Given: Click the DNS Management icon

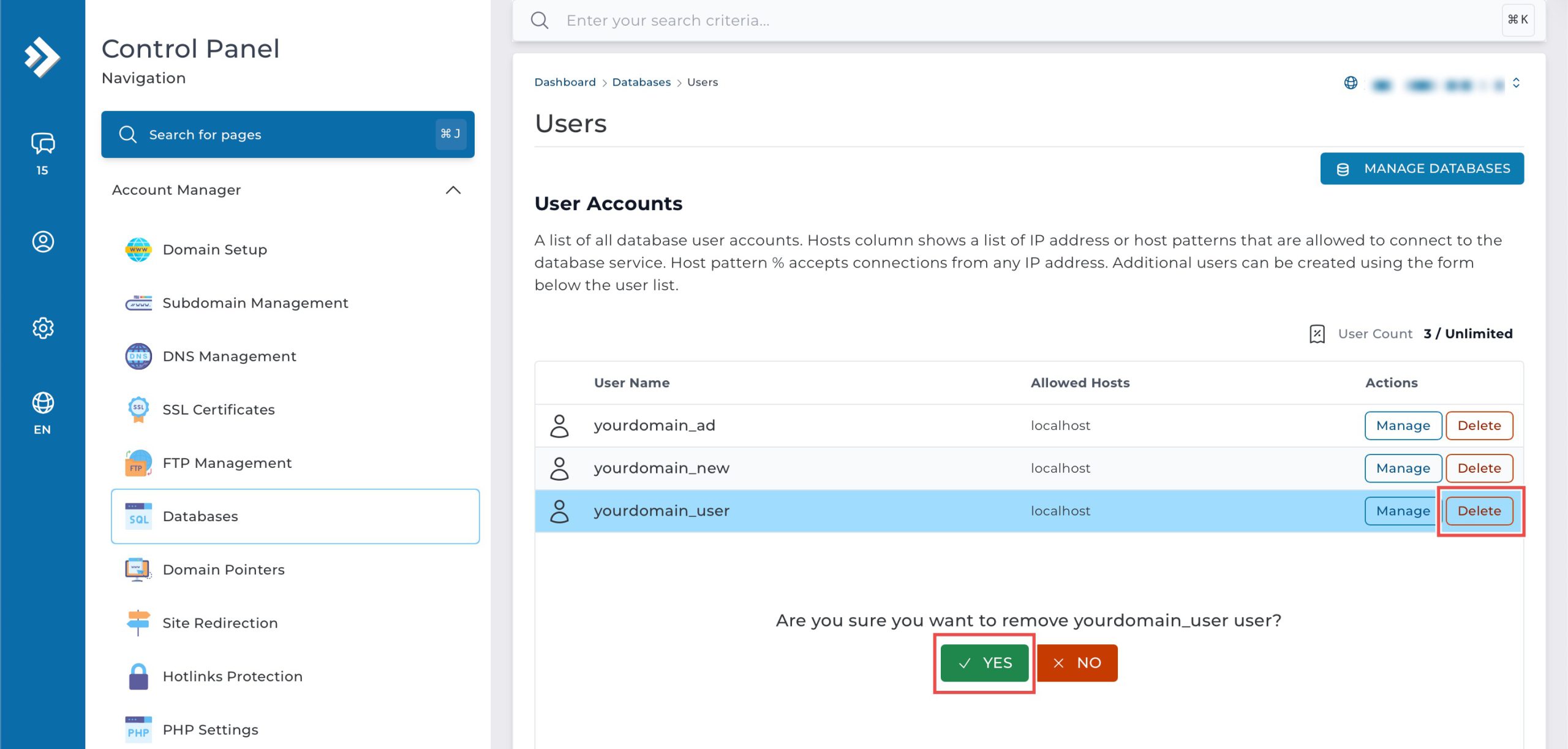Looking at the screenshot, I should 138,356.
